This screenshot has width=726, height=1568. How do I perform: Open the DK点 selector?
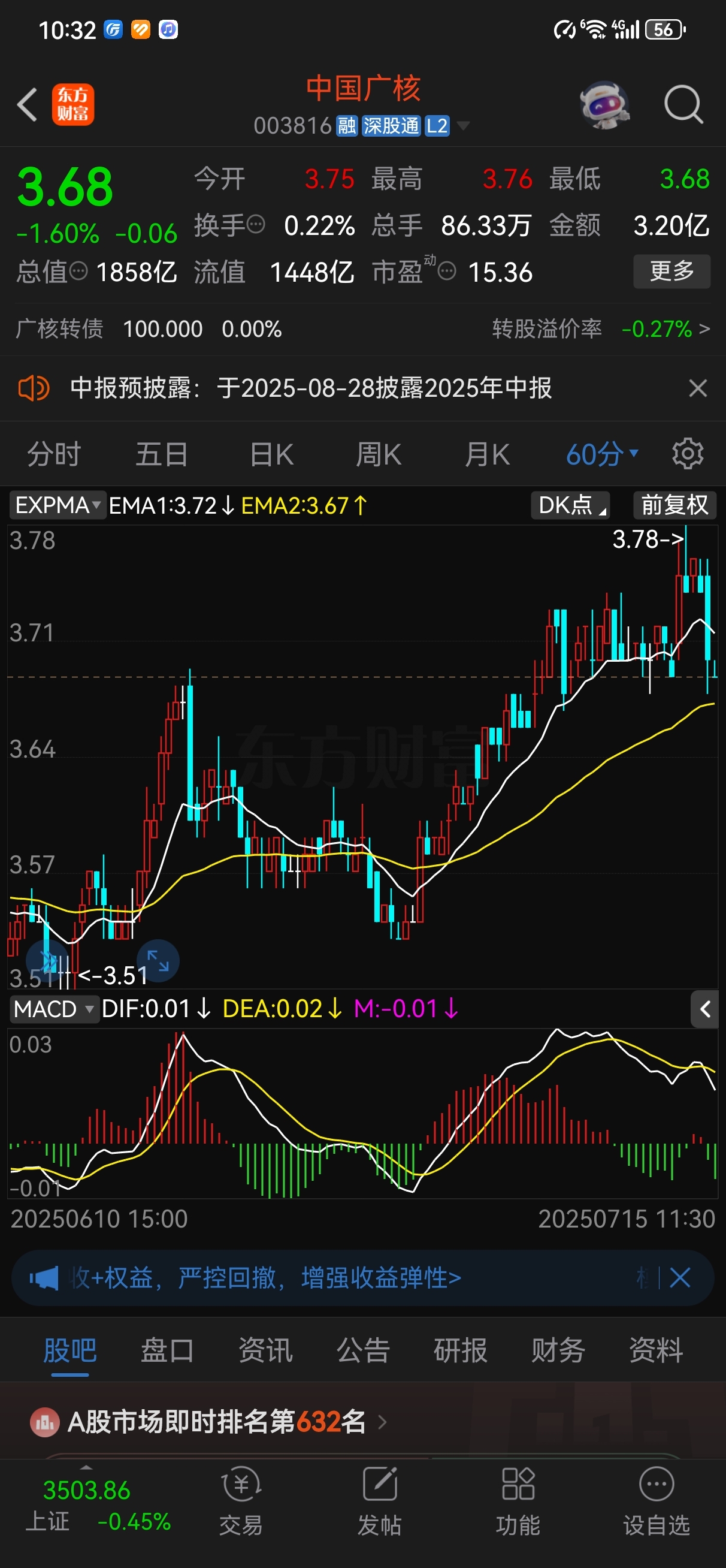click(x=571, y=505)
